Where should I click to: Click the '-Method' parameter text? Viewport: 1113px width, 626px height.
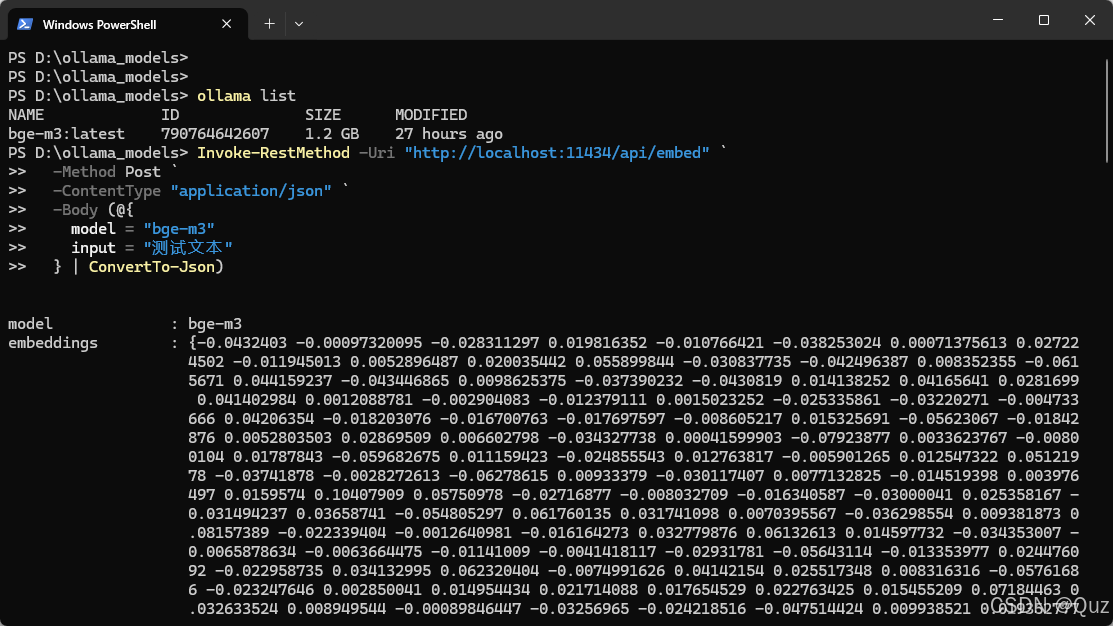tap(84, 172)
